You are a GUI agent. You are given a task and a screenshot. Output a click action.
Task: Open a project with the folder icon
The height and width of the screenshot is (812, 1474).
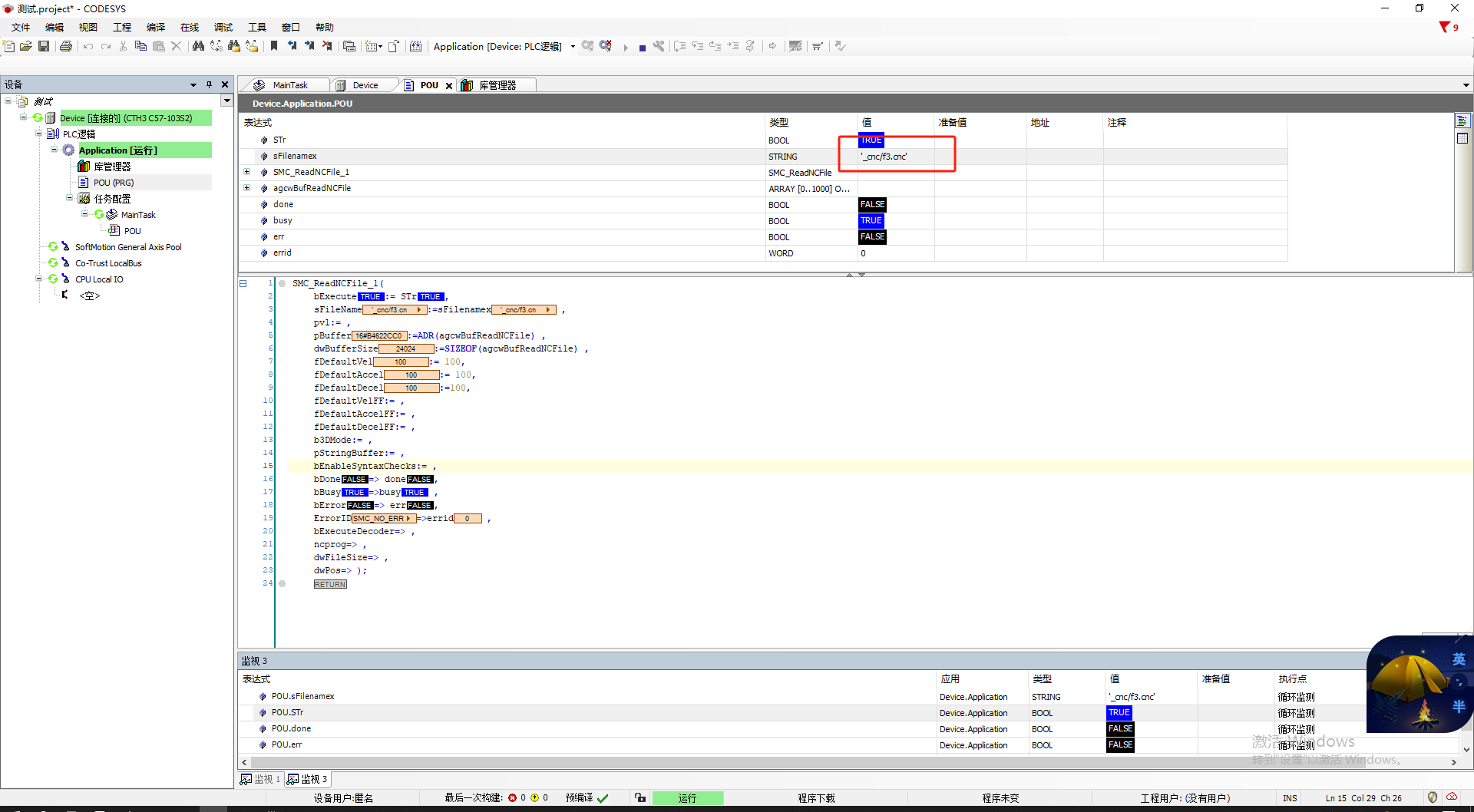pyautogui.click(x=26, y=46)
